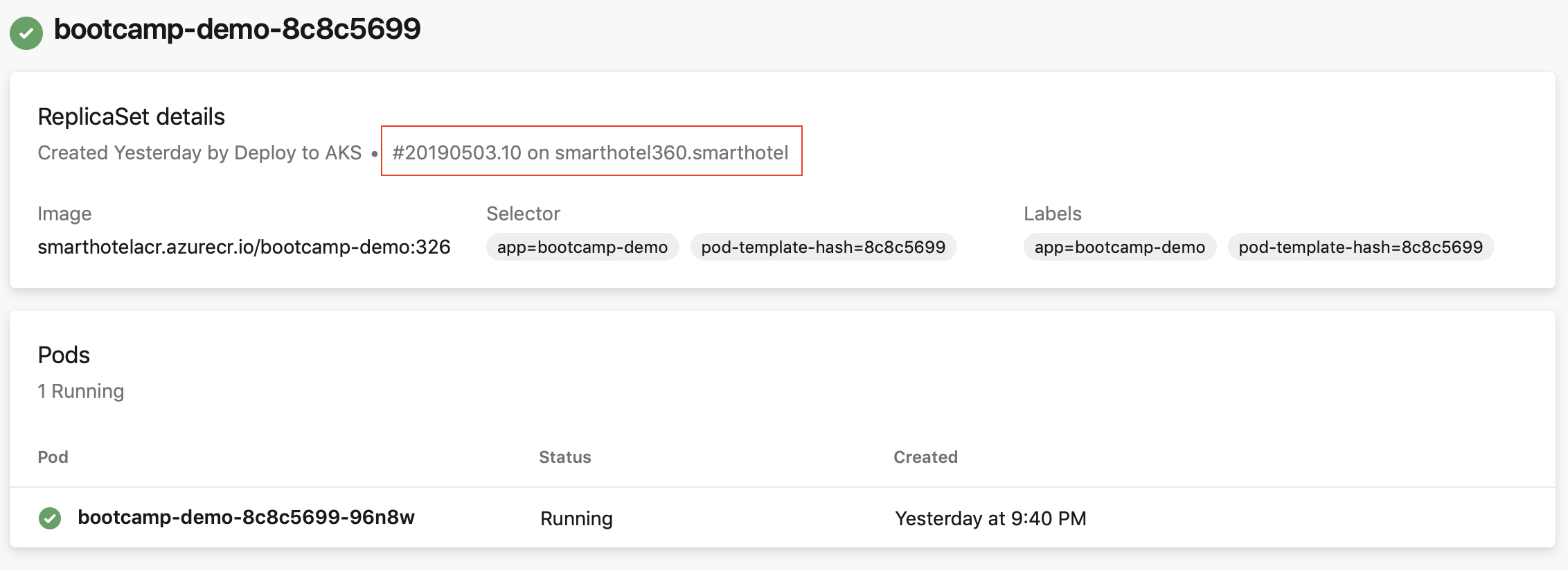
Task: Click the Image field label
Action: pos(64,213)
